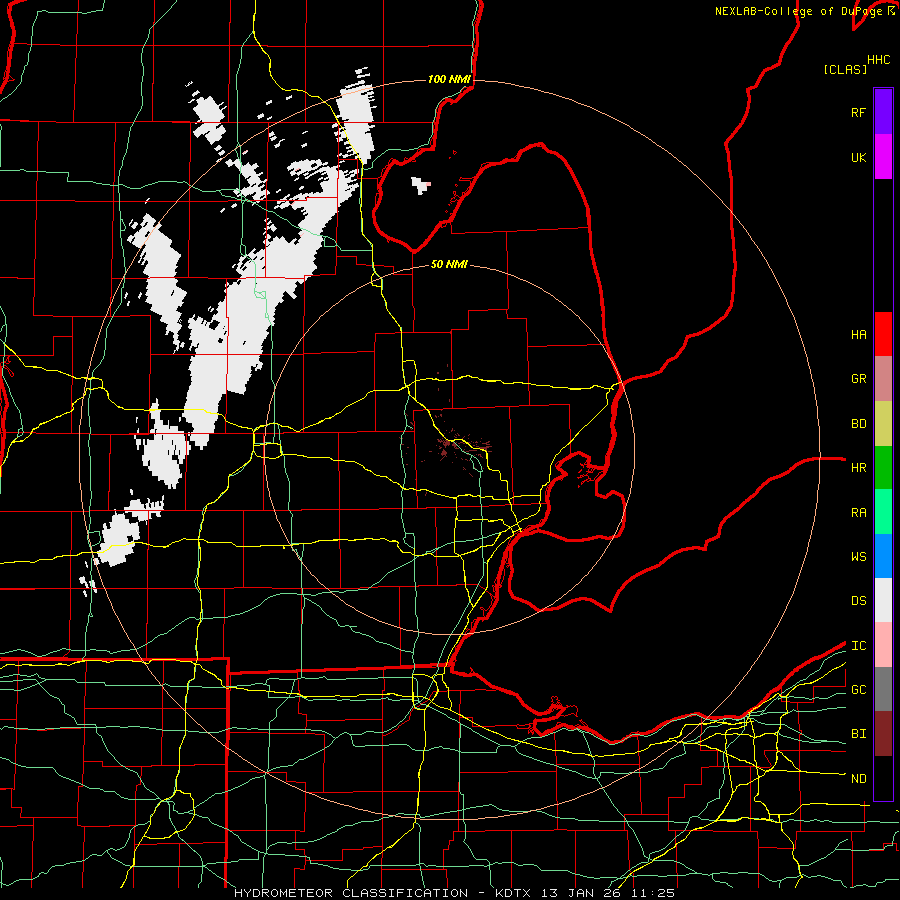900x900 pixels.
Task: Click the BI legend label
Action: click(x=859, y=734)
